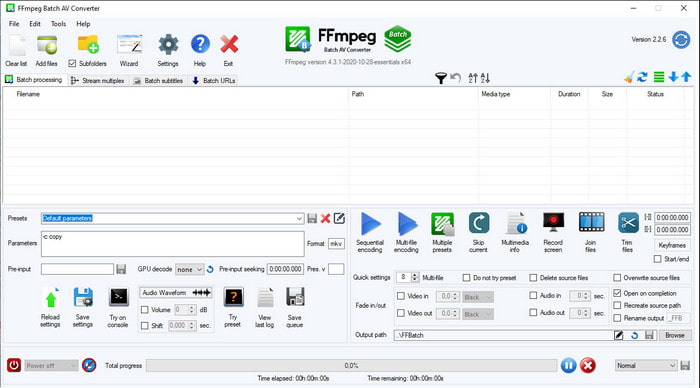The width and height of the screenshot is (700, 388).
Task: Open View last log
Action: 265,298
